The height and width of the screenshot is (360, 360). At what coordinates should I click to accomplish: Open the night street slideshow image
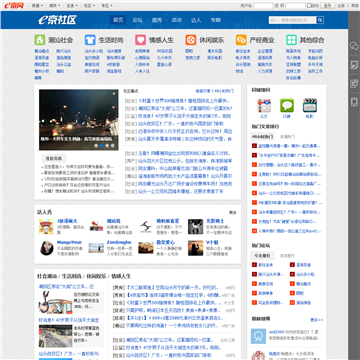[79, 120]
